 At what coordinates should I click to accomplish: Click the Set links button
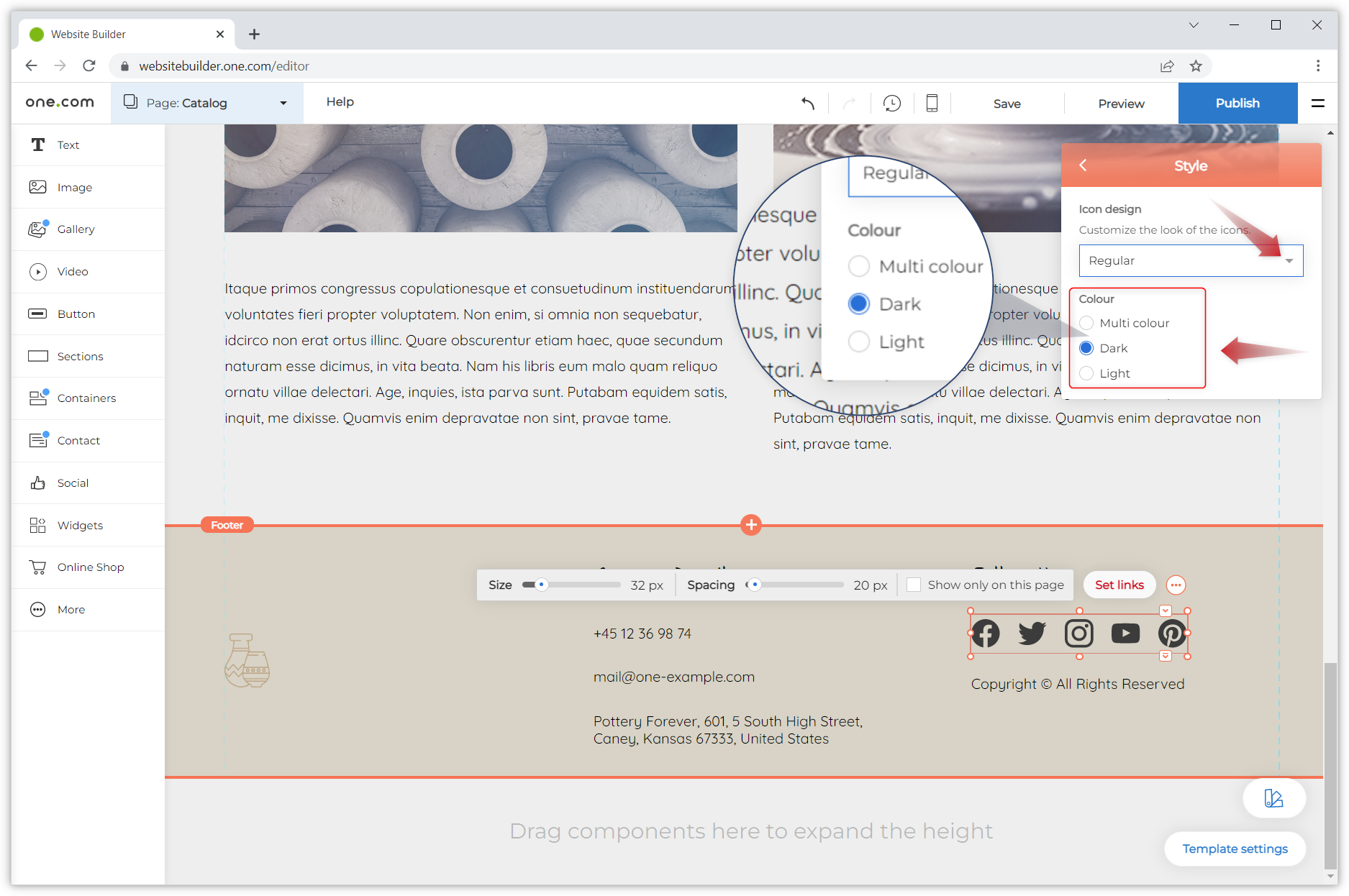pos(1119,585)
